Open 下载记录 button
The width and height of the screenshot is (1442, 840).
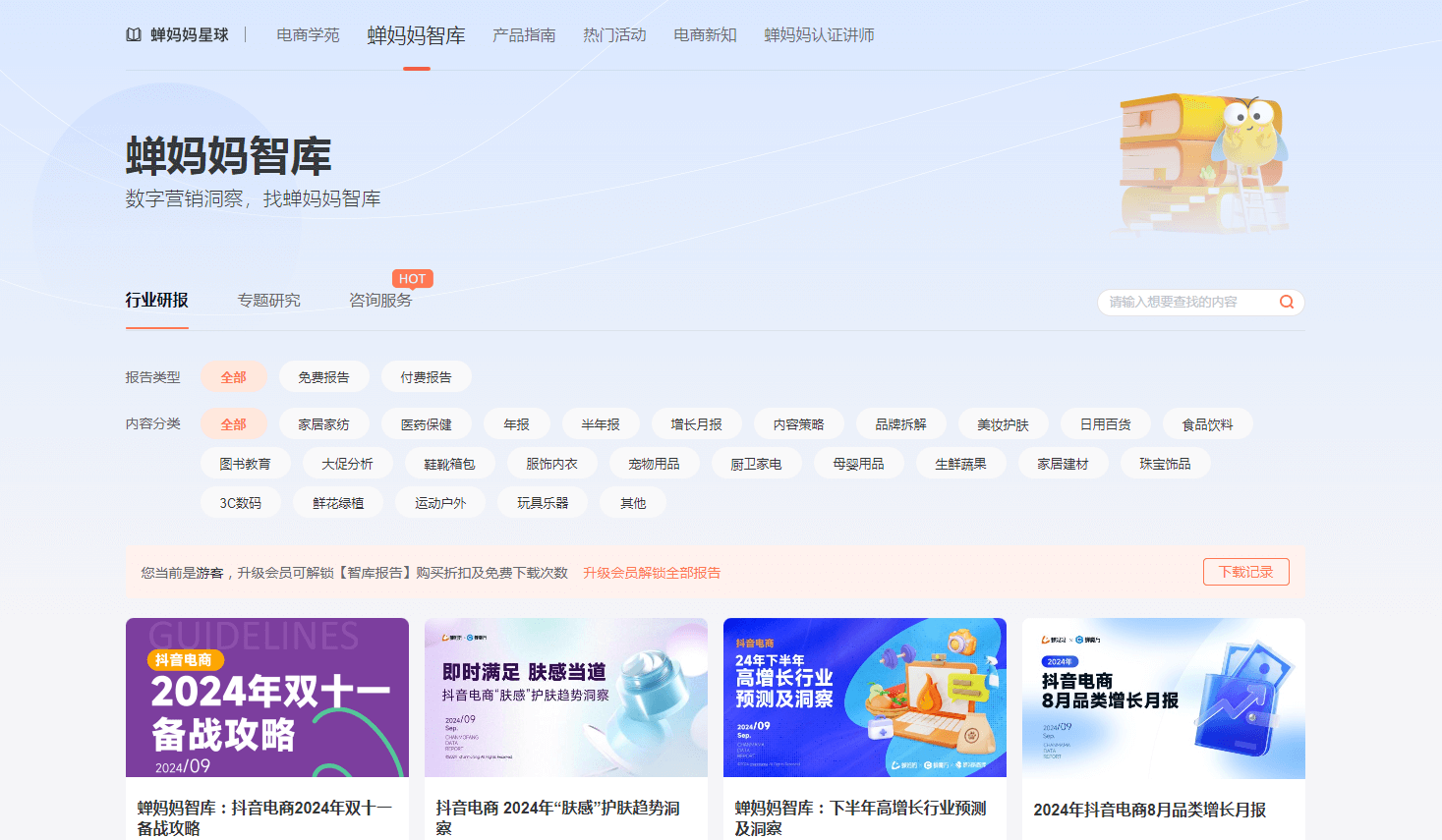(1246, 572)
